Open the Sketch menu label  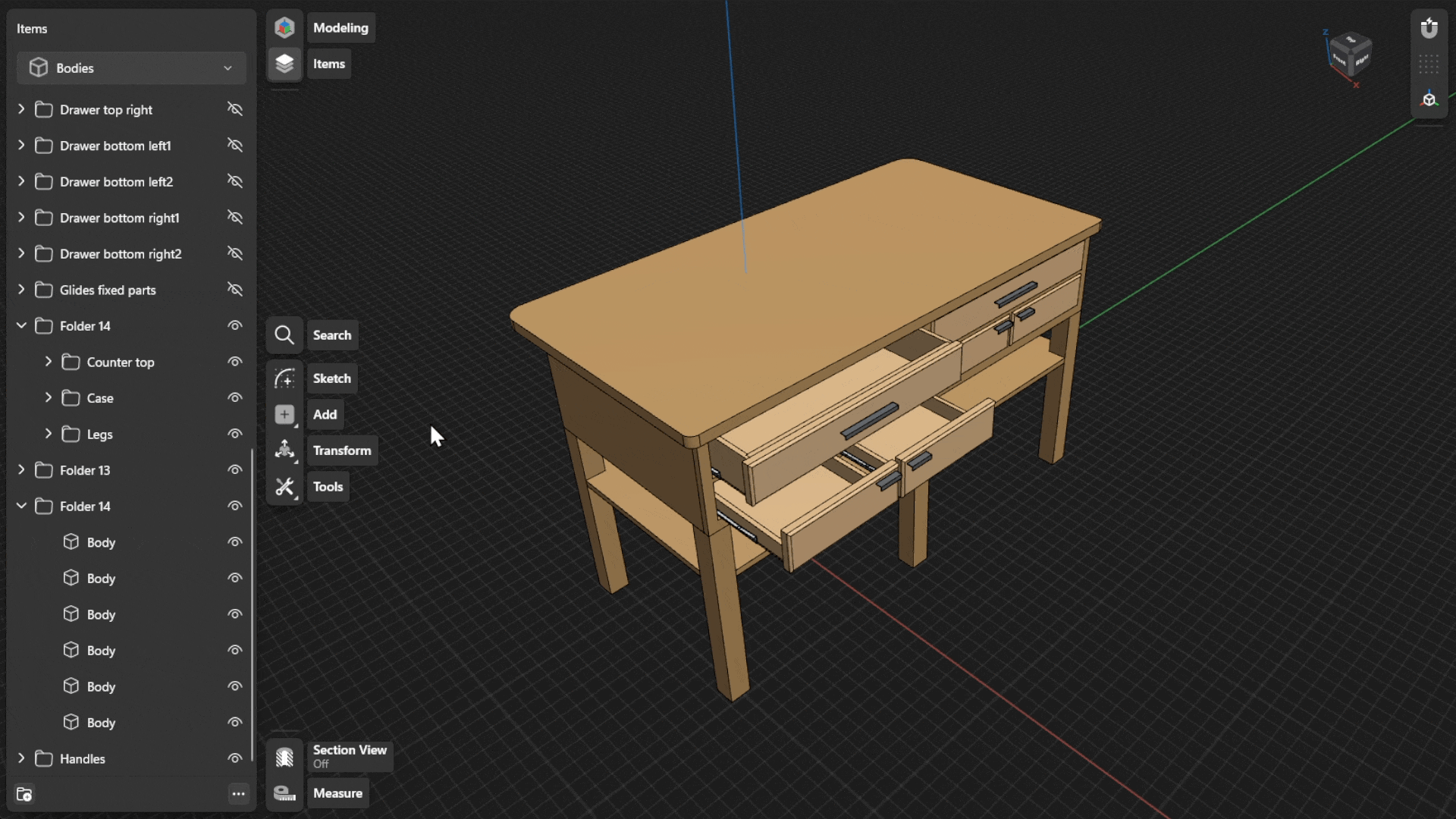(331, 378)
